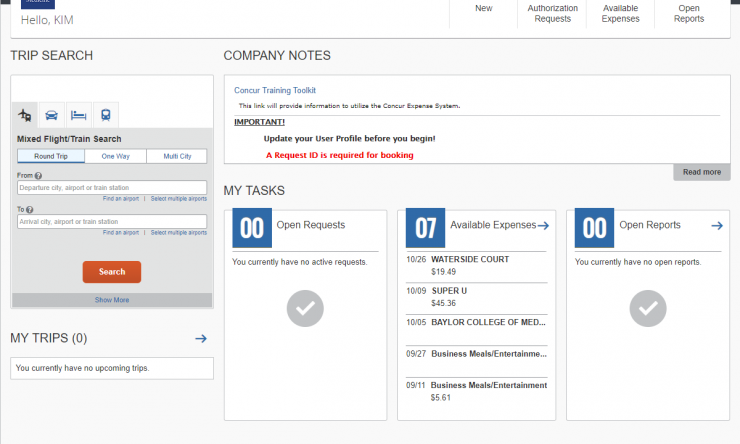Click the 00 Open Reports count tile
740x444 pixels.
pos(594,228)
